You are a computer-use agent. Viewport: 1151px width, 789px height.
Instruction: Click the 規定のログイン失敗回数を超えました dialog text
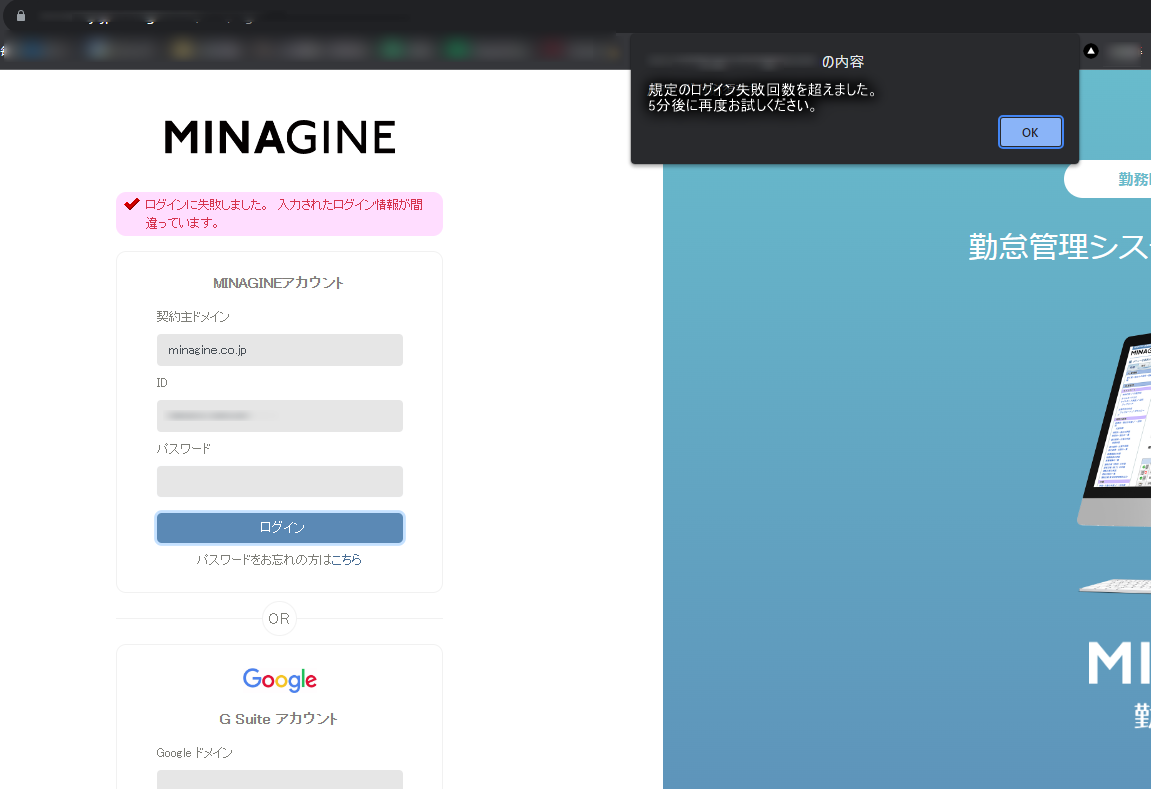click(x=763, y=90)
